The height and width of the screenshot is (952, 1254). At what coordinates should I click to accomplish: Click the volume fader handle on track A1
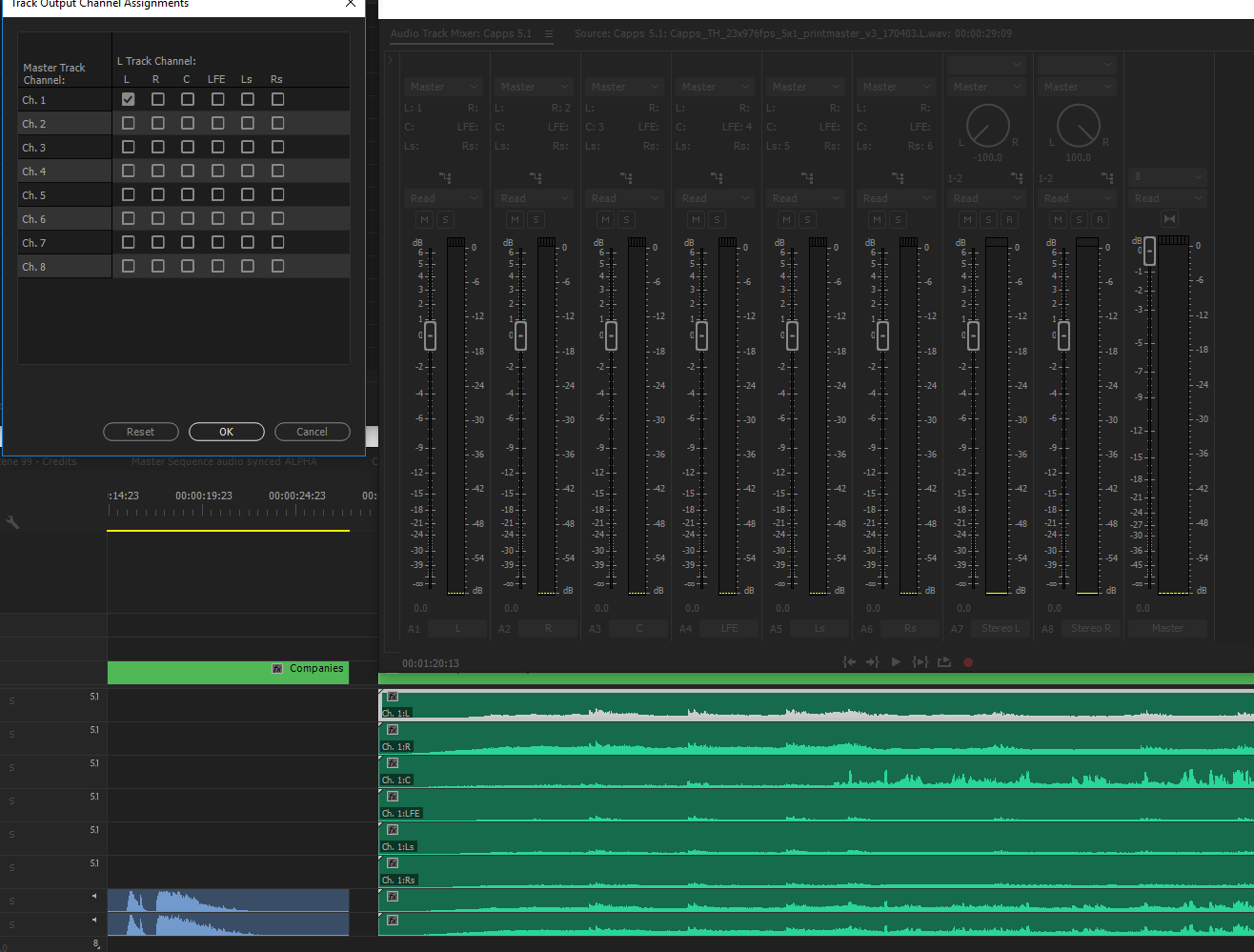pyautogui.click(x=429, y=335)
